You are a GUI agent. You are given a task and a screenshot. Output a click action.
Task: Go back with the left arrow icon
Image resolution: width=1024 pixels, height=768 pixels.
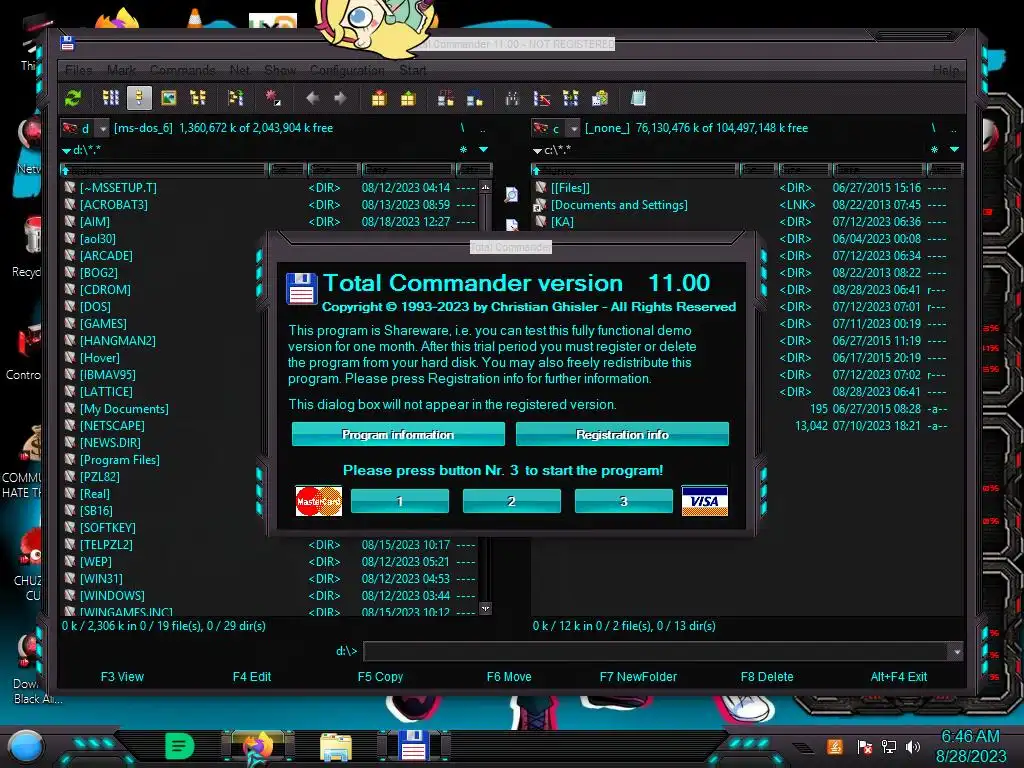pos(312,98)
